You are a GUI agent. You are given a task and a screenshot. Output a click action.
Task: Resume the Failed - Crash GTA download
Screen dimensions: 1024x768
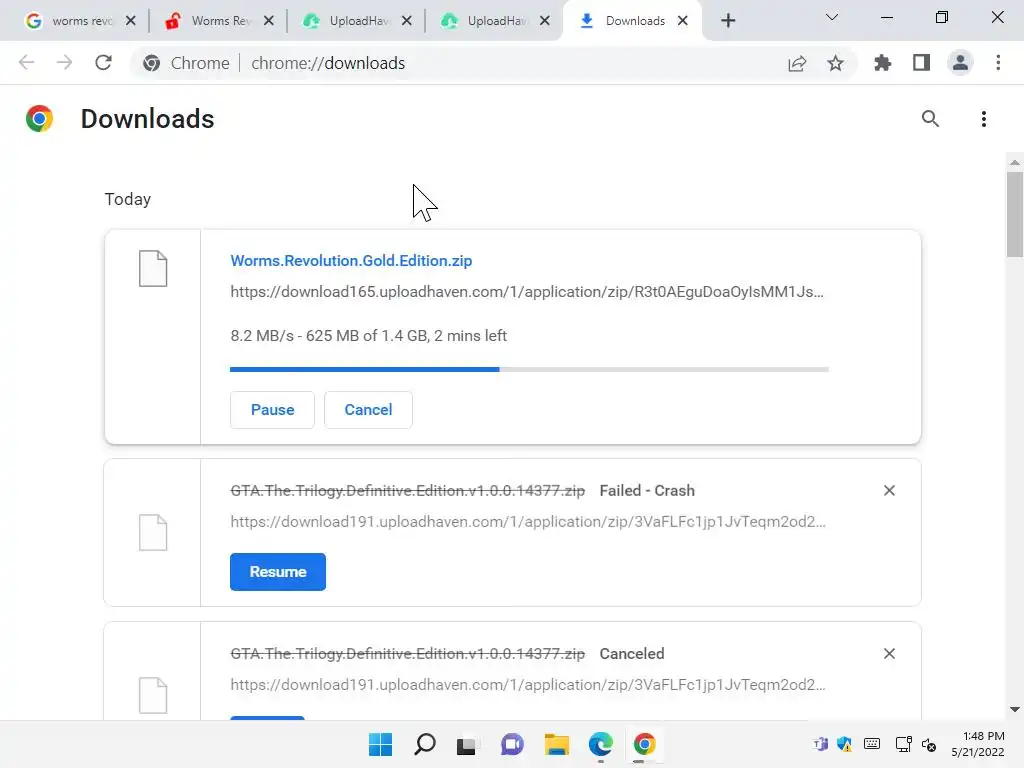pyautogui.click(x=278, y=572)
